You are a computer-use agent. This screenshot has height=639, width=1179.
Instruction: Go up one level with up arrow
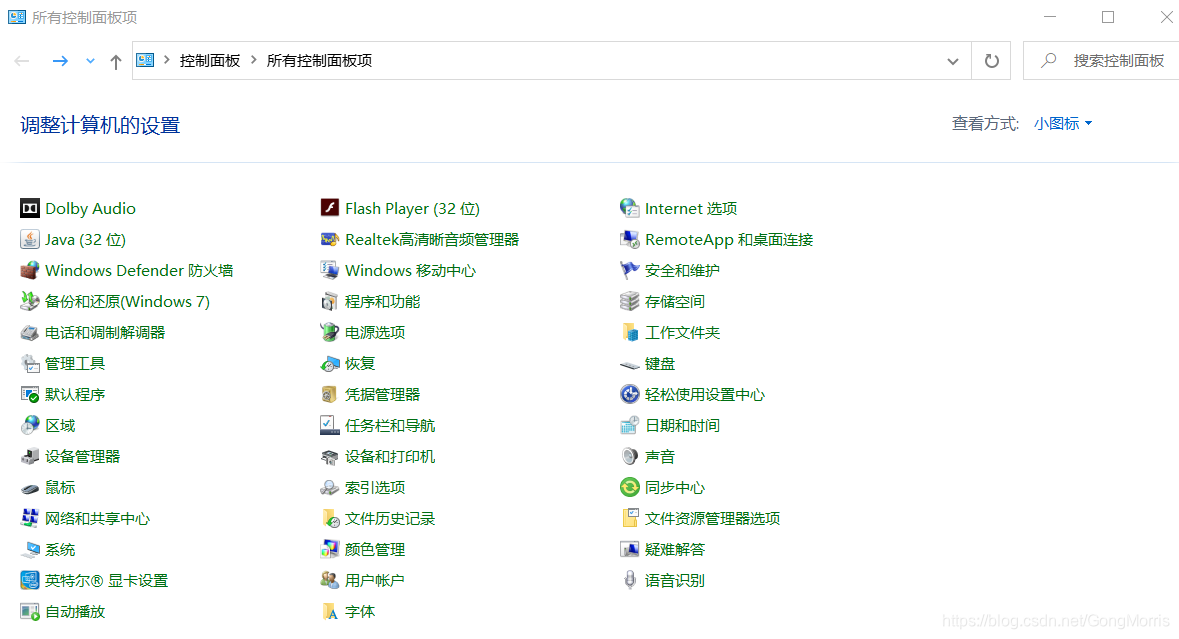click(x=116, y=62)
